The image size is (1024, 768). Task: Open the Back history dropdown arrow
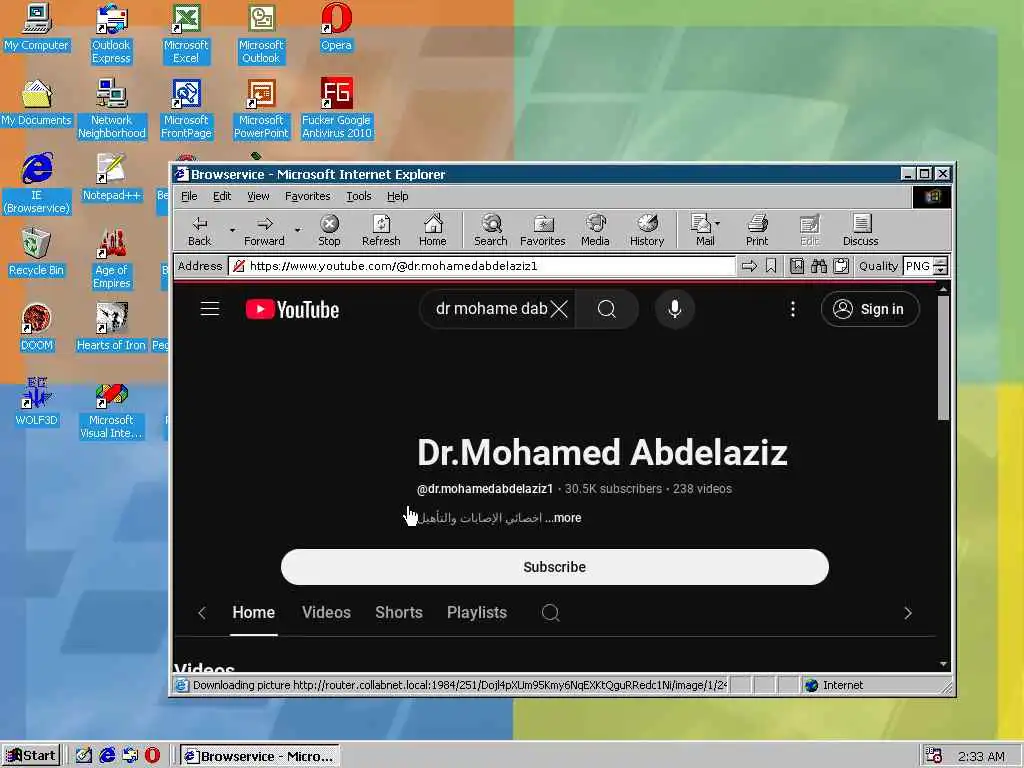[x=232, y=231]
